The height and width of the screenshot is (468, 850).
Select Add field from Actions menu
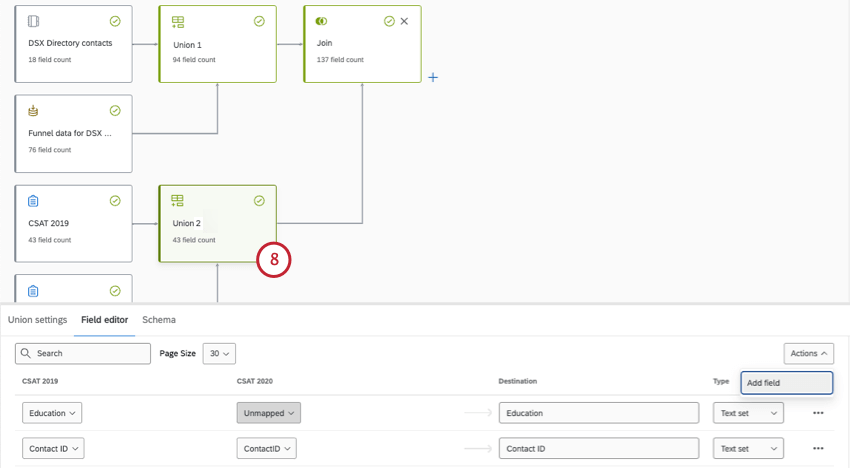[x=786, y=383]
